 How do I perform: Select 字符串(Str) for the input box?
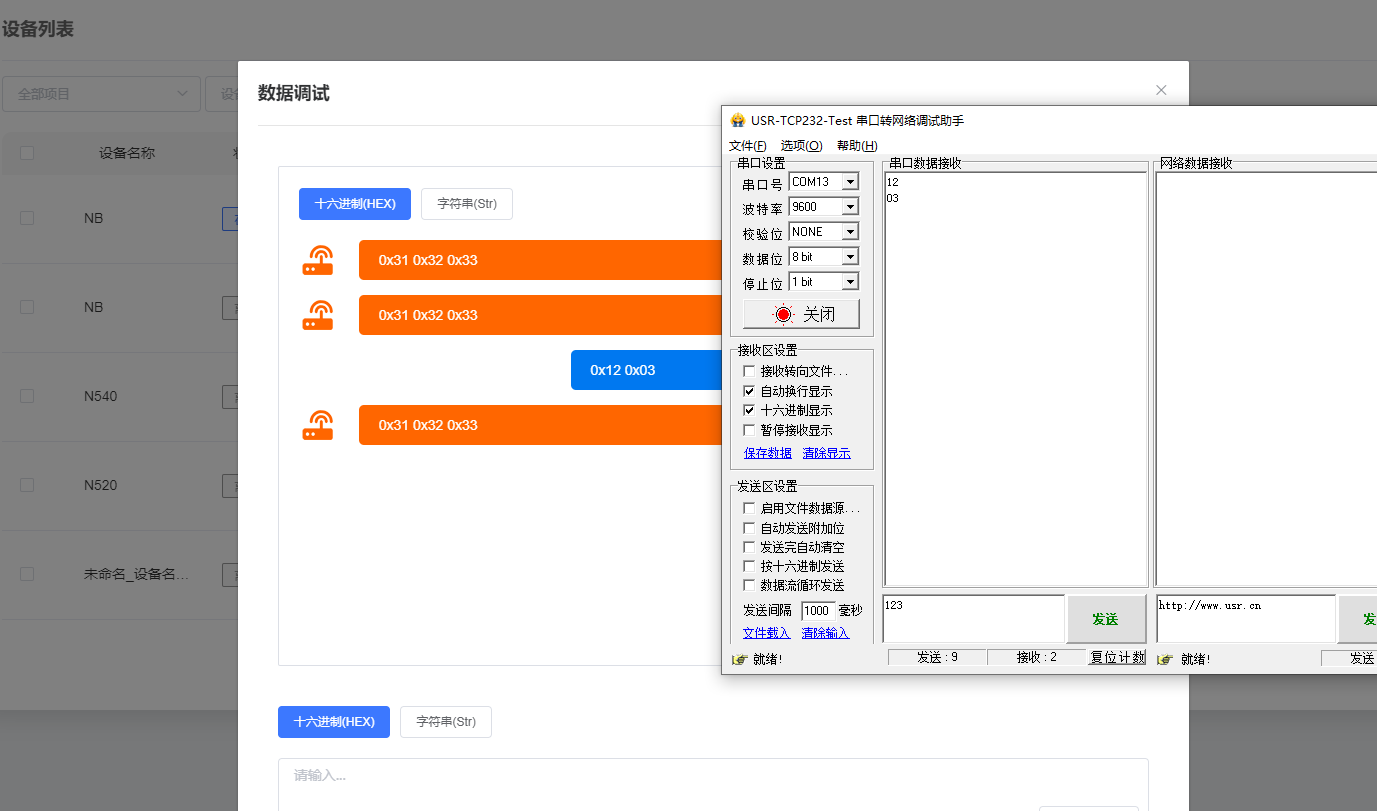446,721
